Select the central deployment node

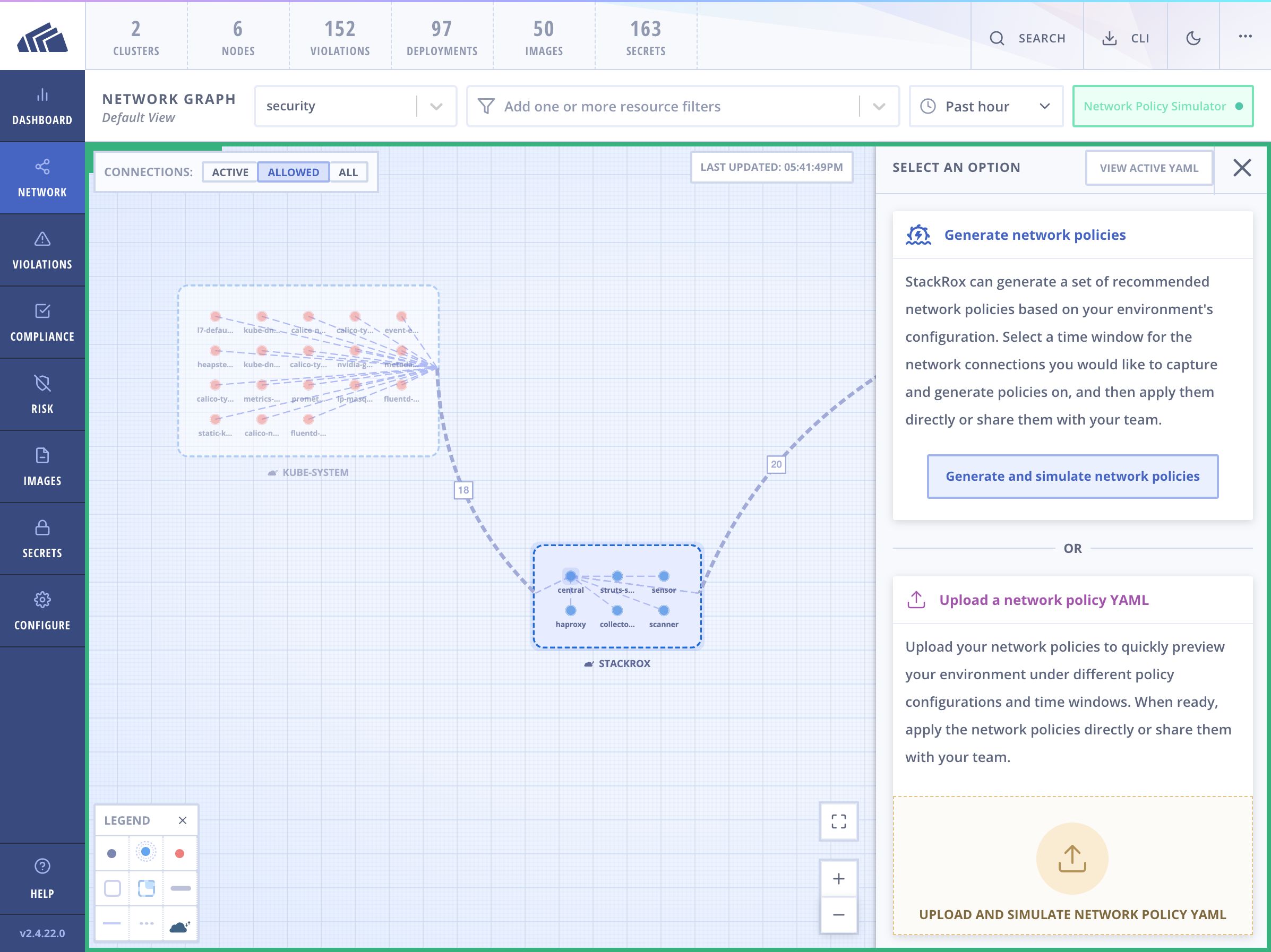[x=570, y=576]
